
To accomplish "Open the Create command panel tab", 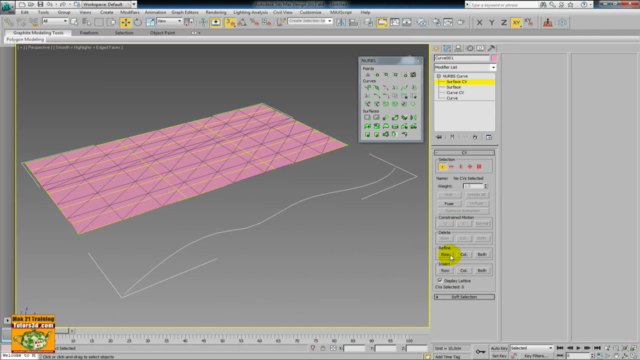I will [436, 48].
